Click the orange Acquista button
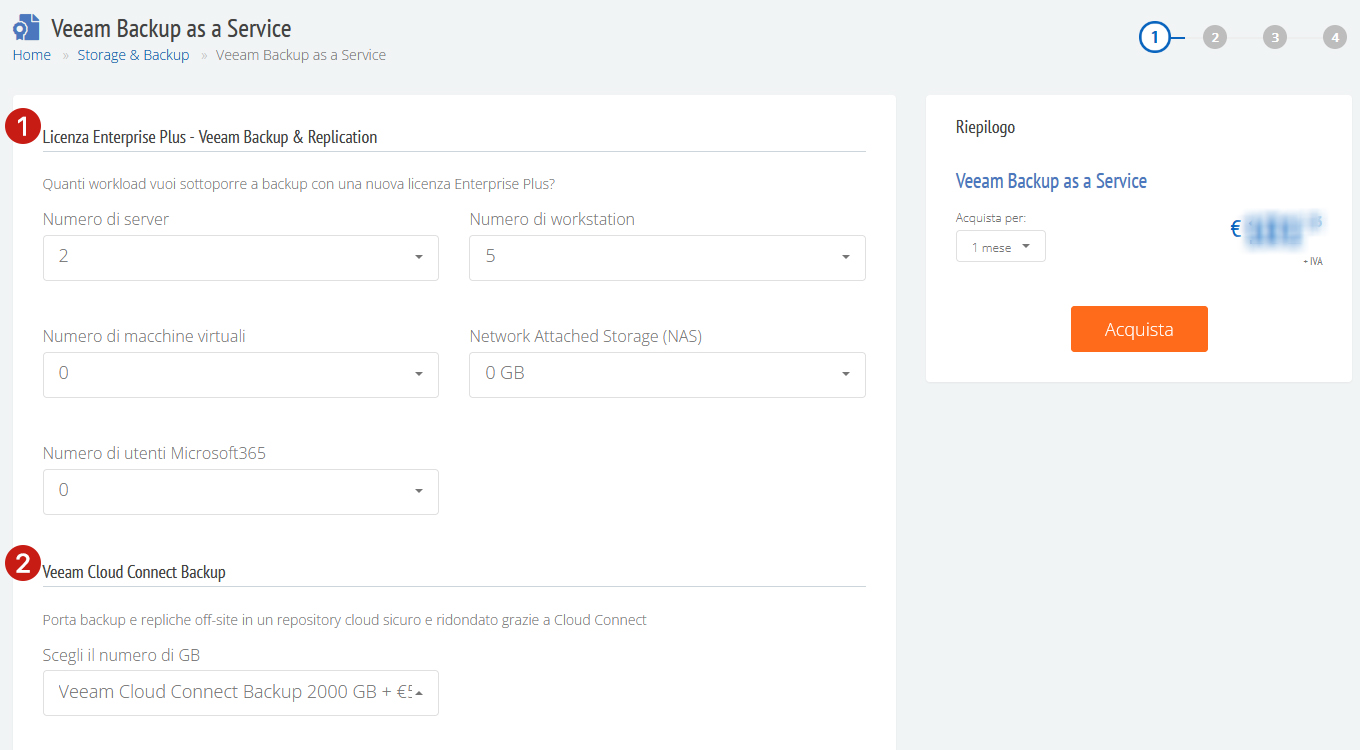The height and width of the screenshot is (750, 1360). tap(1139, 329)
